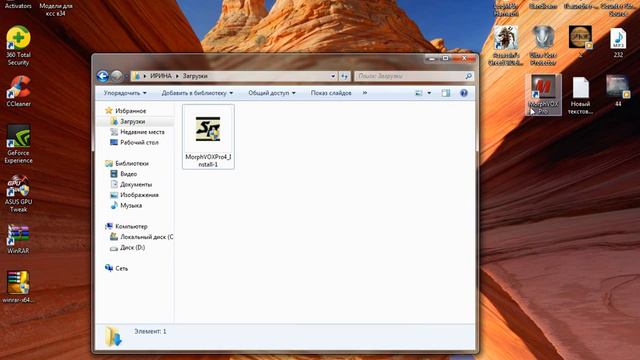This screenshot has height=360, width=640.
Task: Select Избранное in navigation pane
Action: coord(126,111)
